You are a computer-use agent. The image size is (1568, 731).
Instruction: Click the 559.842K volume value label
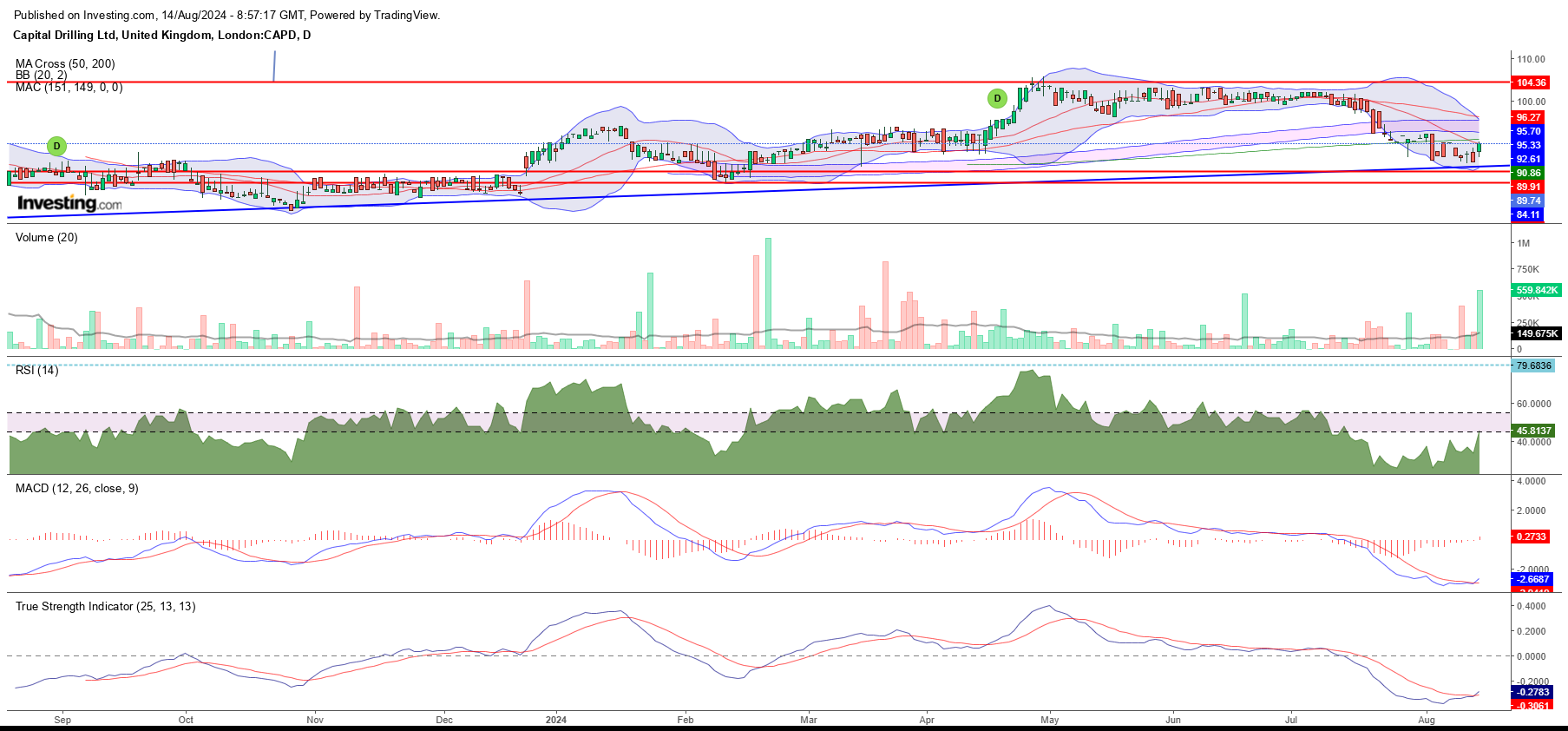click(x=1537, y=290)
